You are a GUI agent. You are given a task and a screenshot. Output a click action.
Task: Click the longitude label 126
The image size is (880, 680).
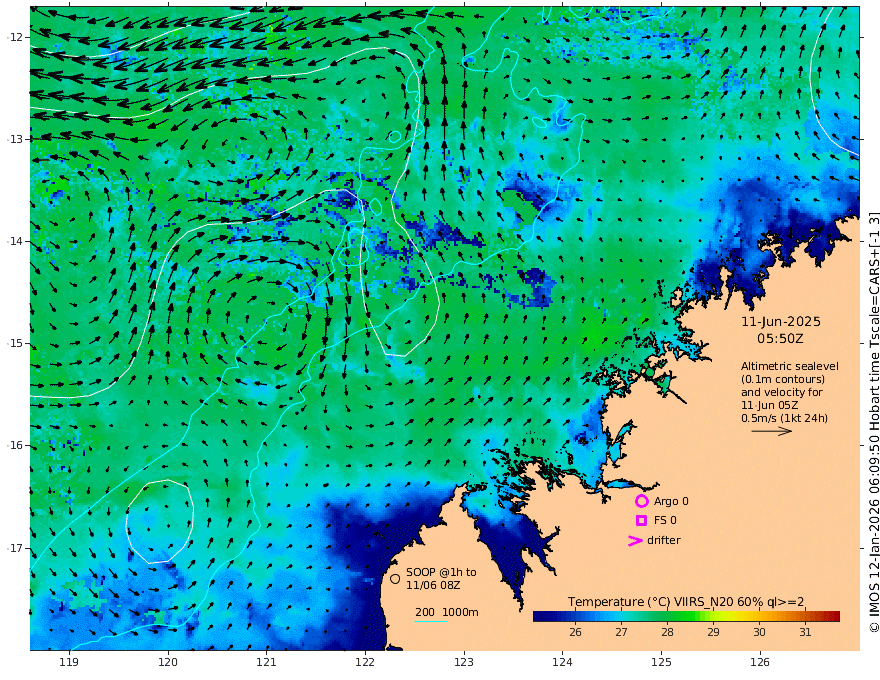[760, 663]
